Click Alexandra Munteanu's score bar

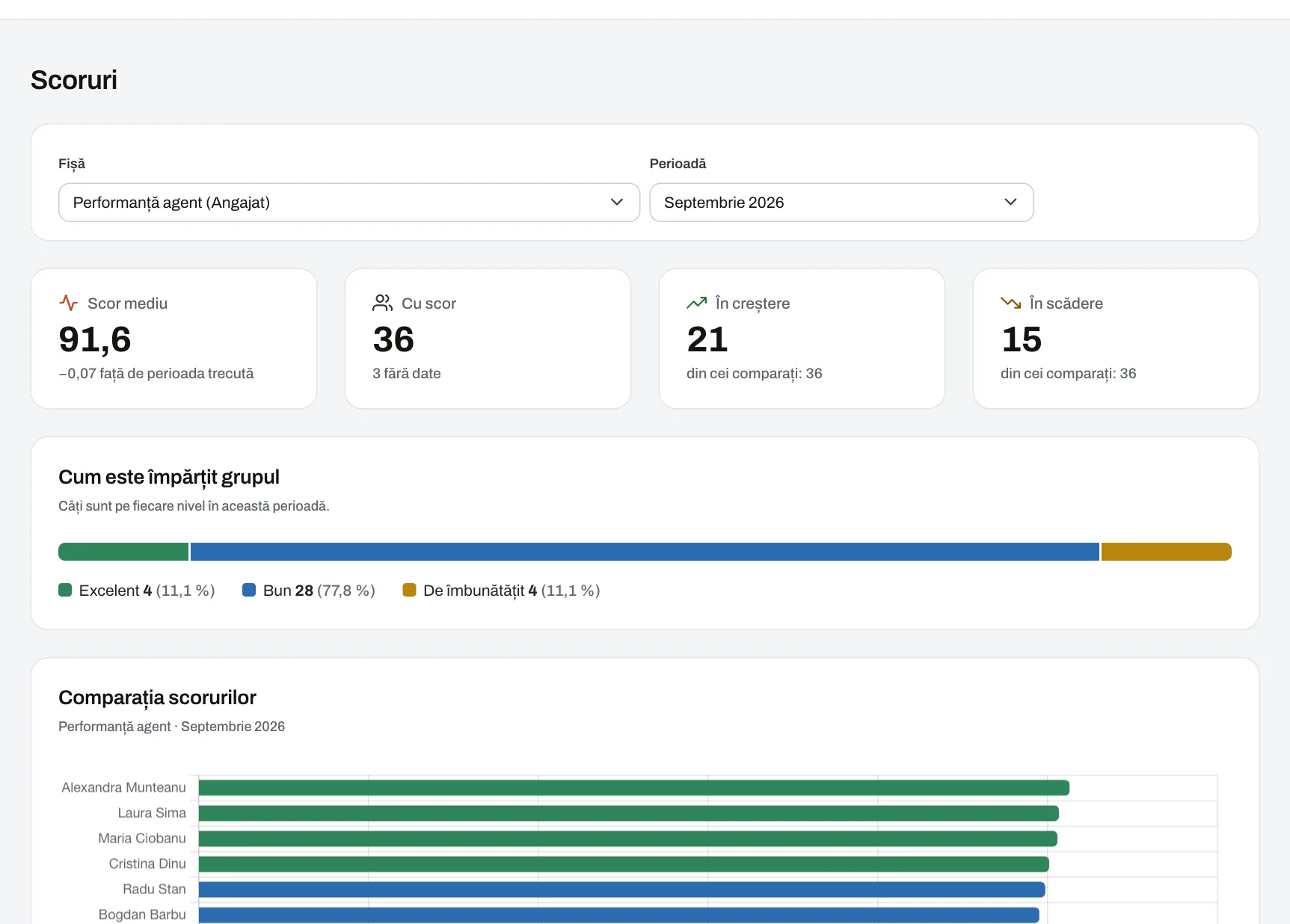634,788
